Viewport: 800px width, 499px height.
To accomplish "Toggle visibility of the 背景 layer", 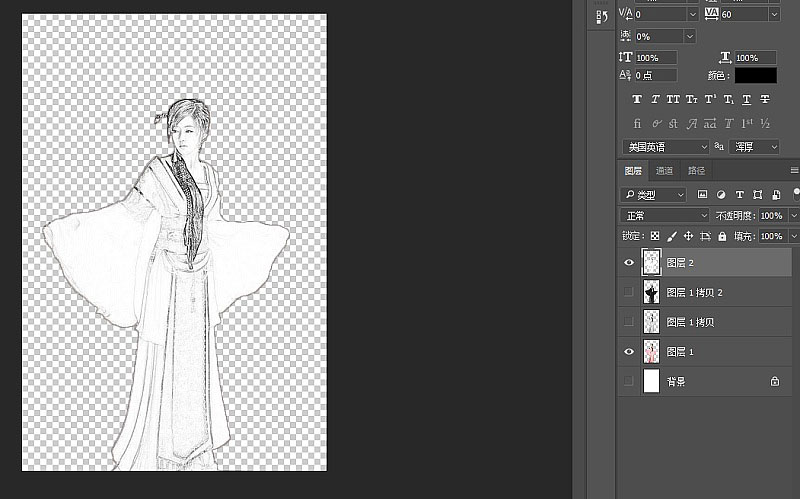I will coord(629,381).
